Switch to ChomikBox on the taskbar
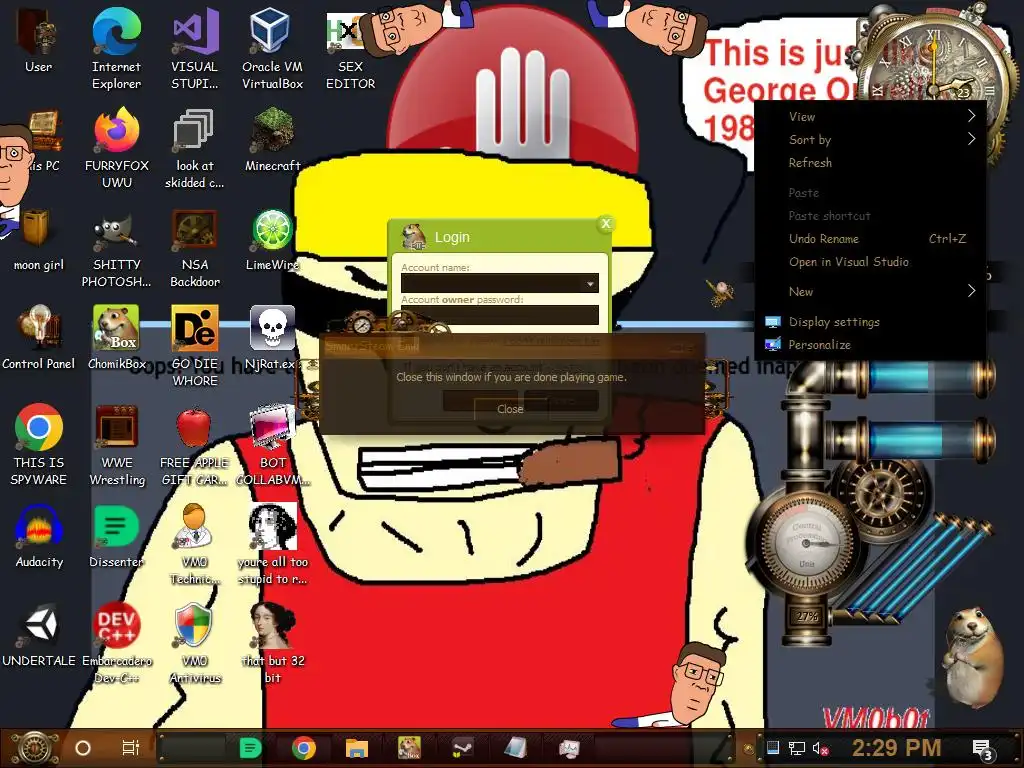Screen dimensions: 1024x768 click(x=409, y=748)
